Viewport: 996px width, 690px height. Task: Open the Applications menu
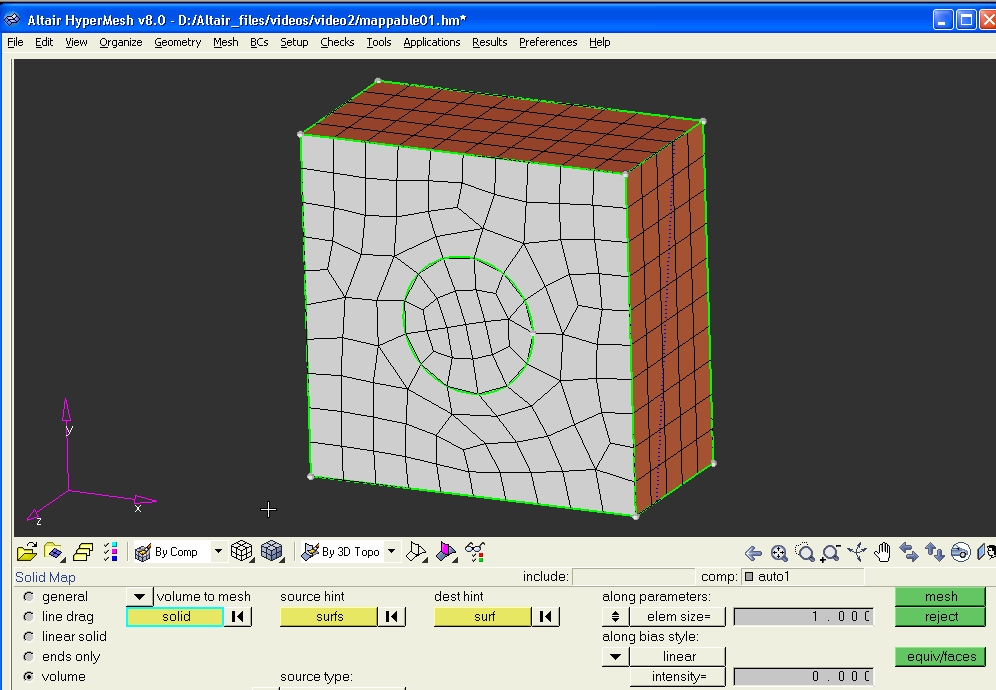432,42
